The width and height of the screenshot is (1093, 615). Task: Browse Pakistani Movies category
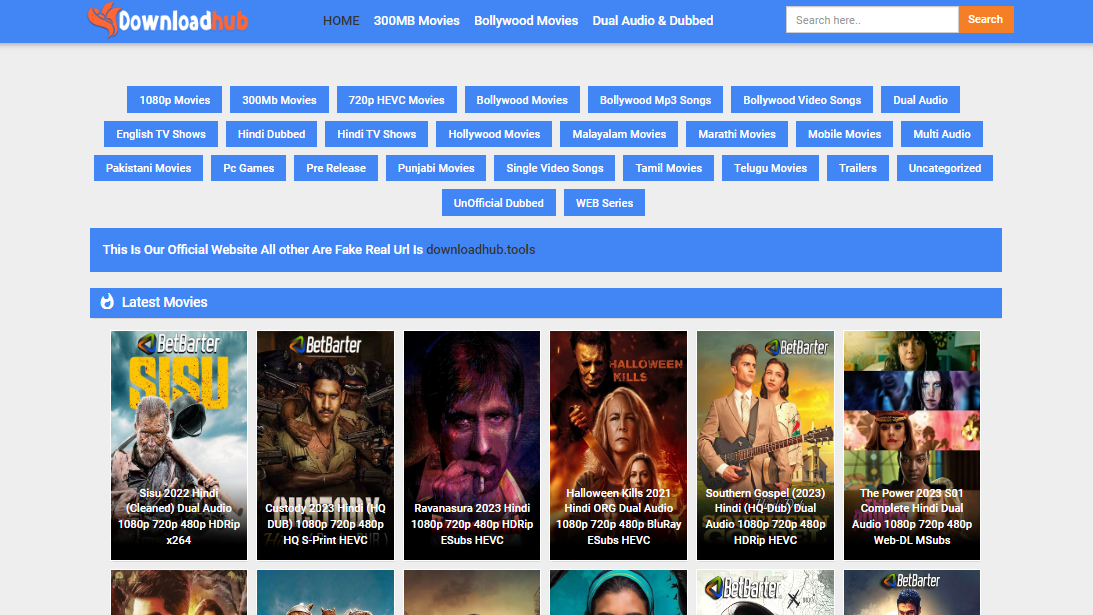[148, 168]
